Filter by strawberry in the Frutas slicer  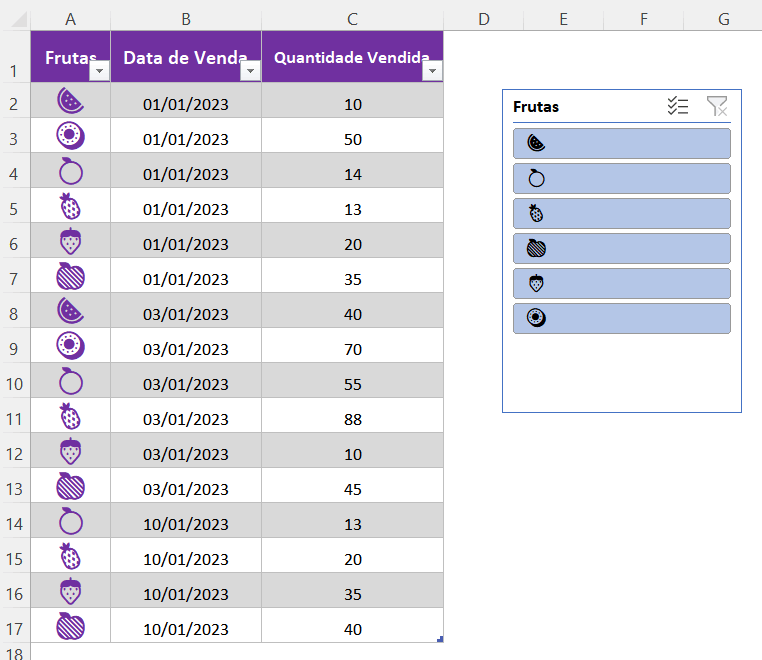pyautogui.click(x=621, y=283)
